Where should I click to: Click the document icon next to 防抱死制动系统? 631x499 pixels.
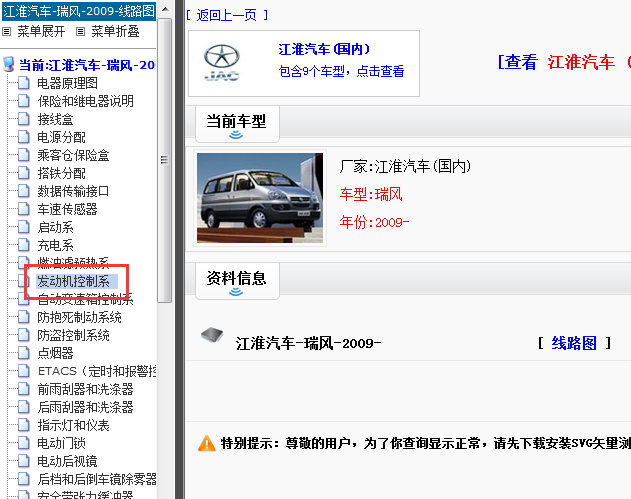pyautogui.click(x=24, y=317)
